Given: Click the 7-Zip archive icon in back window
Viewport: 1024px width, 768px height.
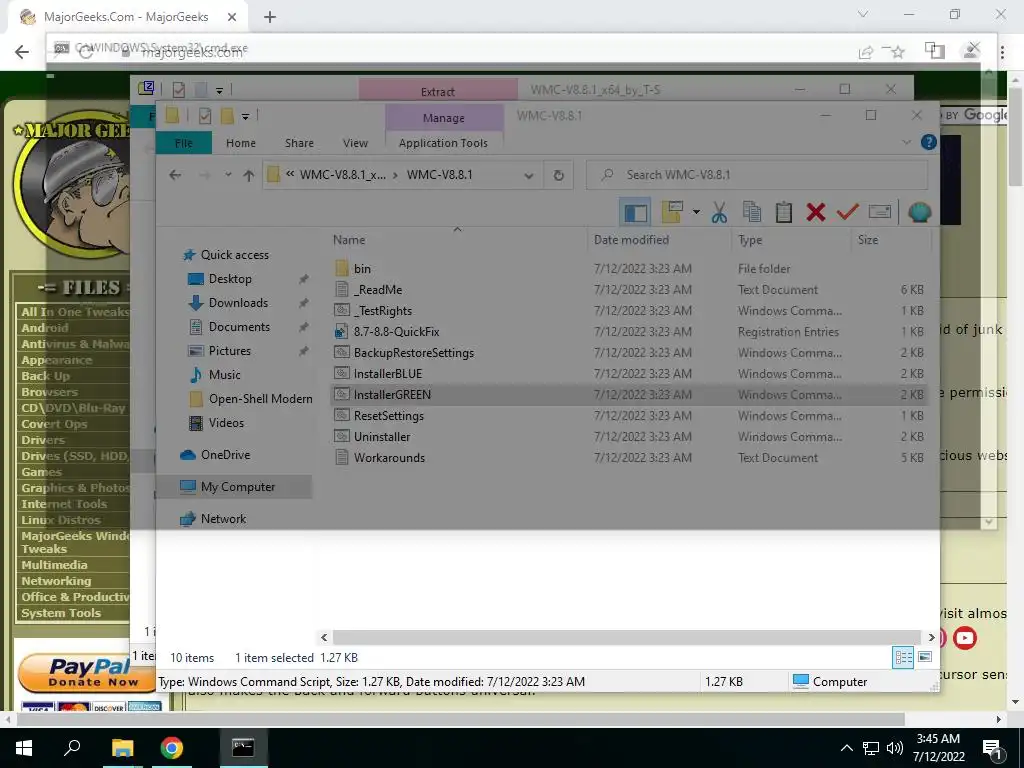Looking at the screenshot, I should [x=146, y=88].
